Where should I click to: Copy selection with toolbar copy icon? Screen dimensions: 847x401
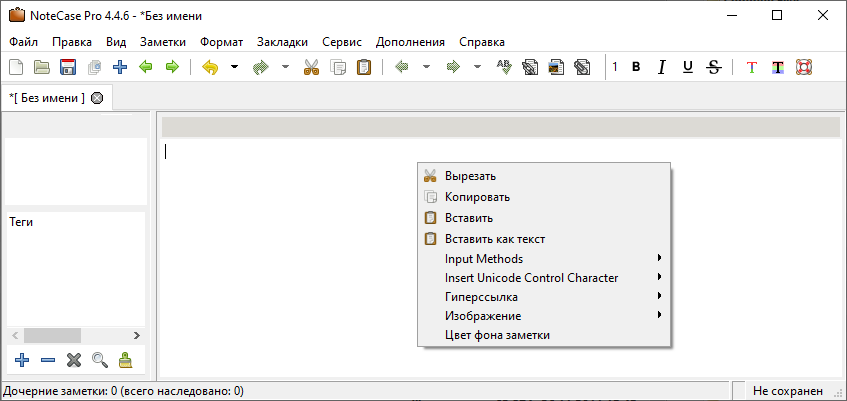[338, 68]
